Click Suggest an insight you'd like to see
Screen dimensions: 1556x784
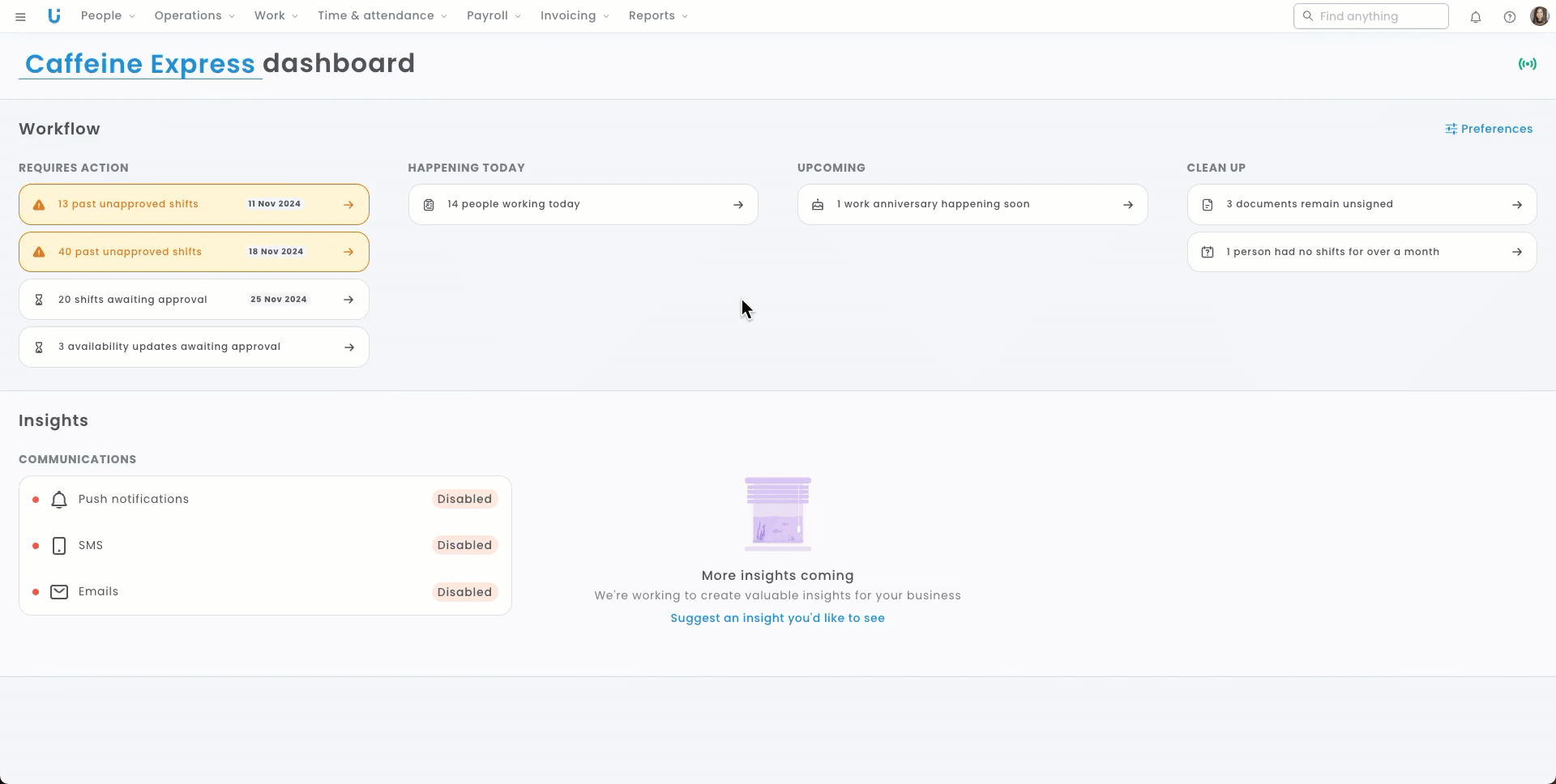(777, 618)
